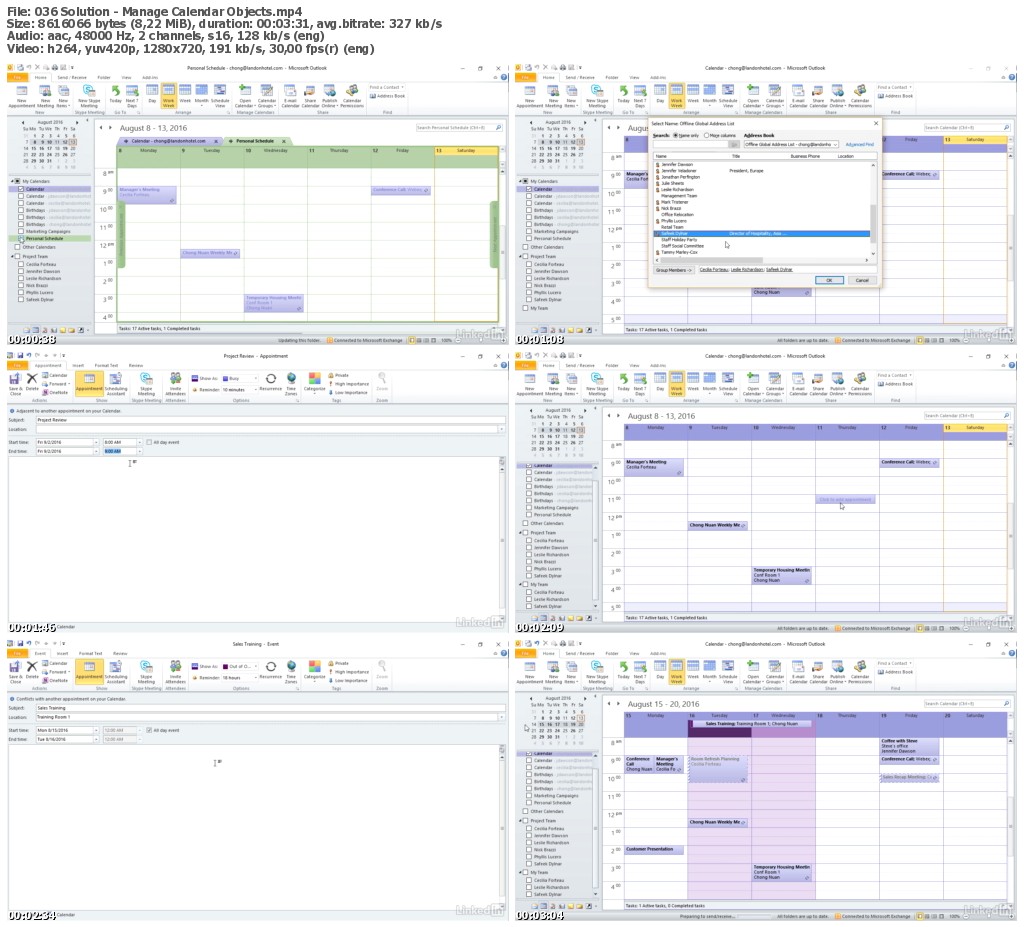Click Next 7 Days in 00:03:04 frame
1024x927 pixels.
coord(639,672)
